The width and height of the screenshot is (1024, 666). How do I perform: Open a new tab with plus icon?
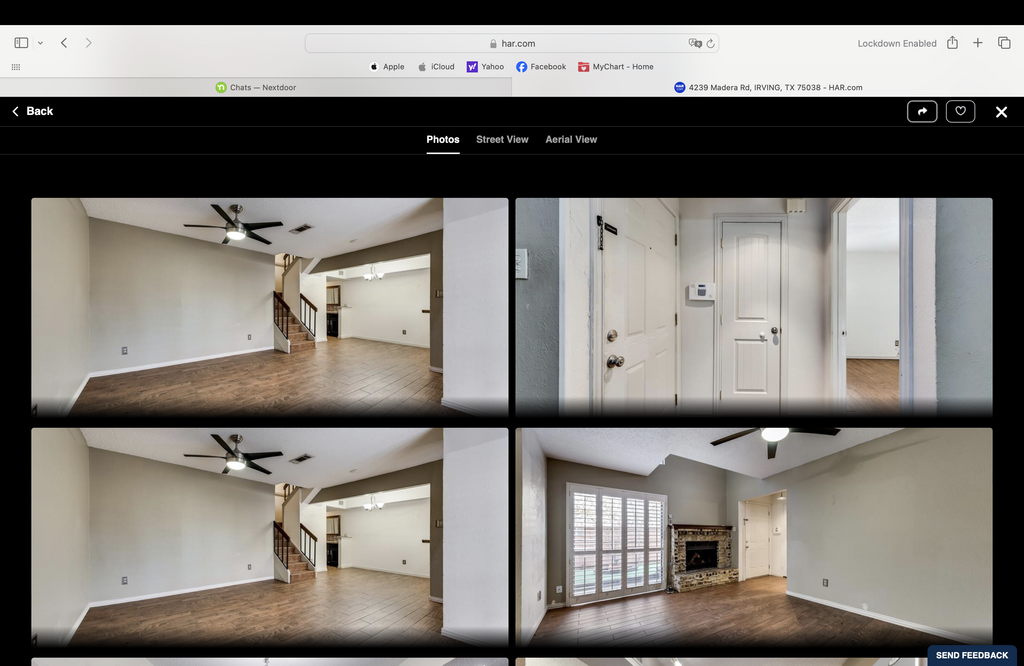pyautogui.click(x=978, y=42)
